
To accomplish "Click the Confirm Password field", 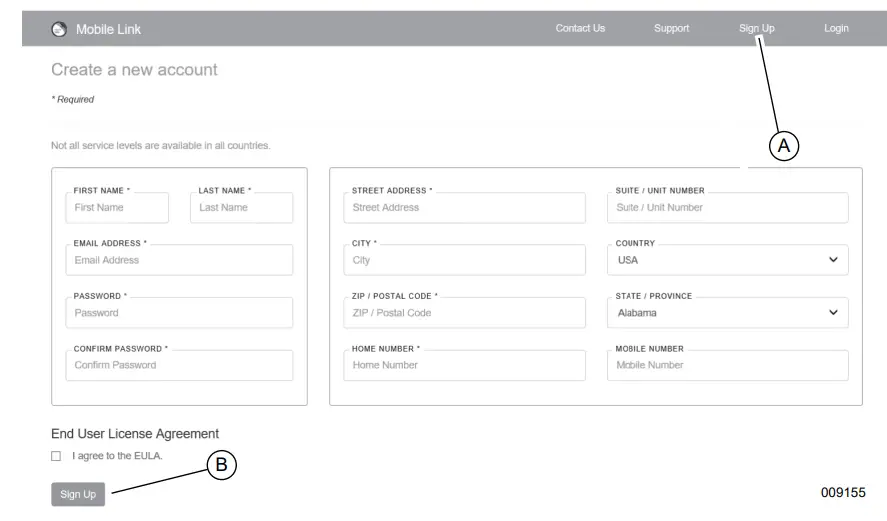I will [179, 365].
